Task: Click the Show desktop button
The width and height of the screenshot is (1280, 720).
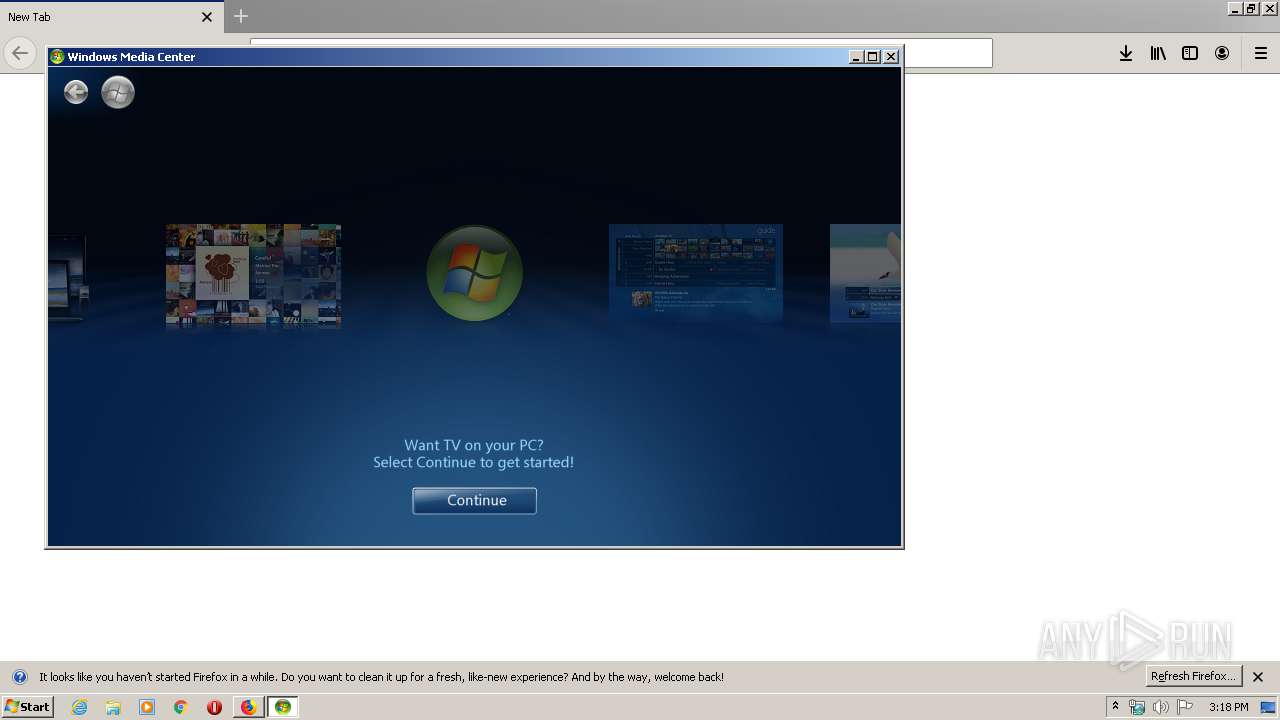Action: pyautogui.click(x=1269, y=707)
